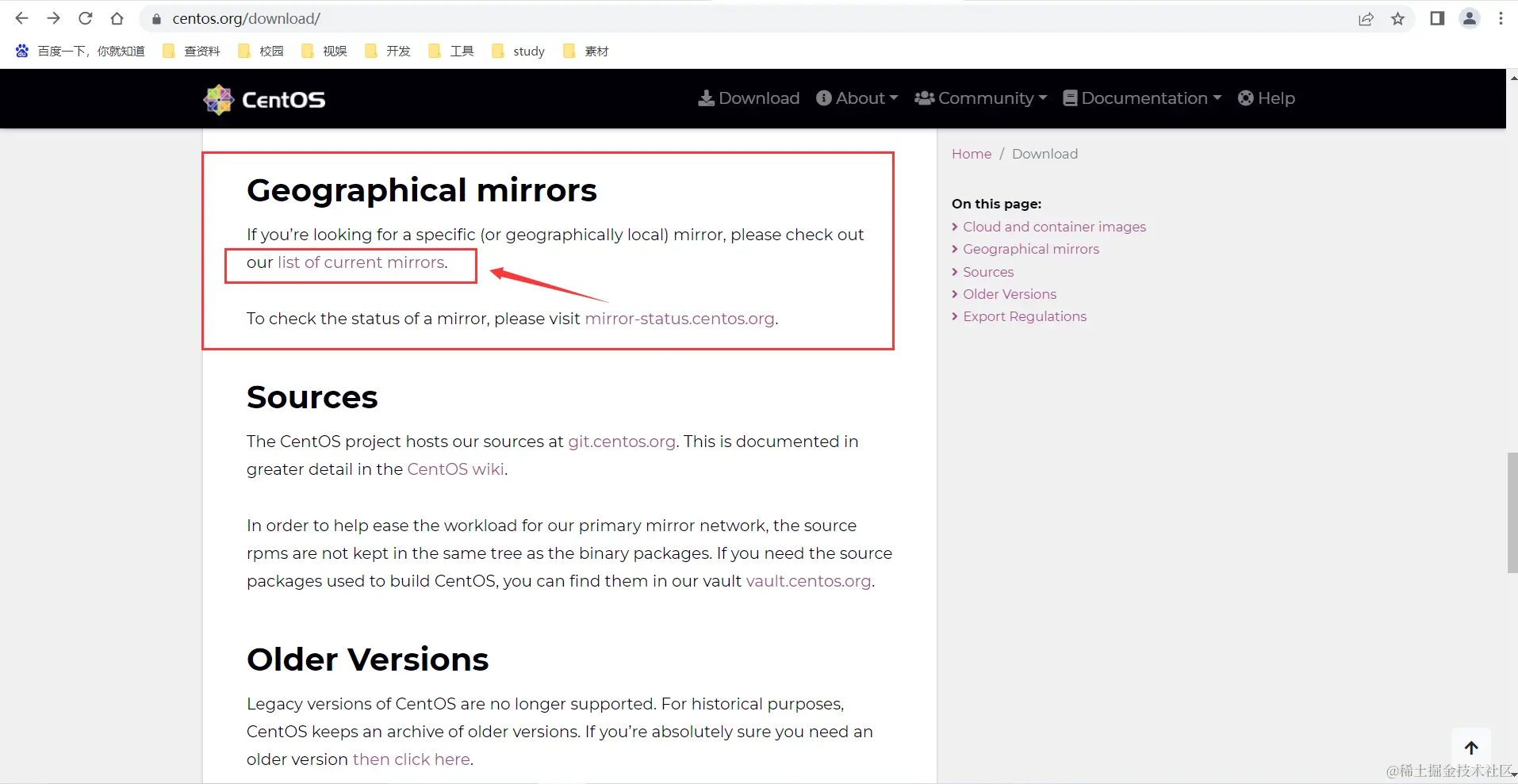This screenshot has width=1518, height=784.
Task: Expand the Documentation dropdown menu
Action: [1142, 98]
